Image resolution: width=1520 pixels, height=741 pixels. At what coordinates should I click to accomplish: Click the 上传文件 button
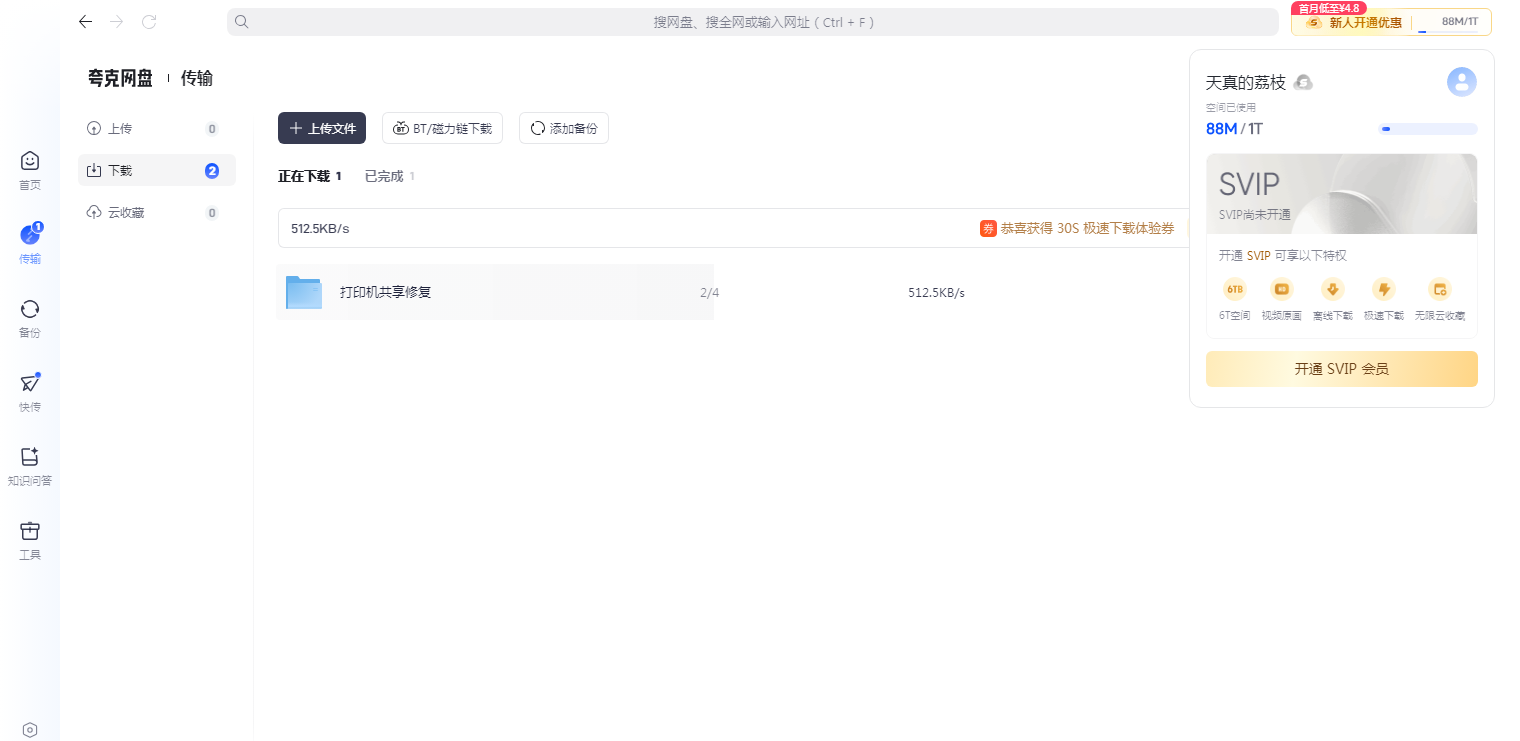[x=322, y=128]
